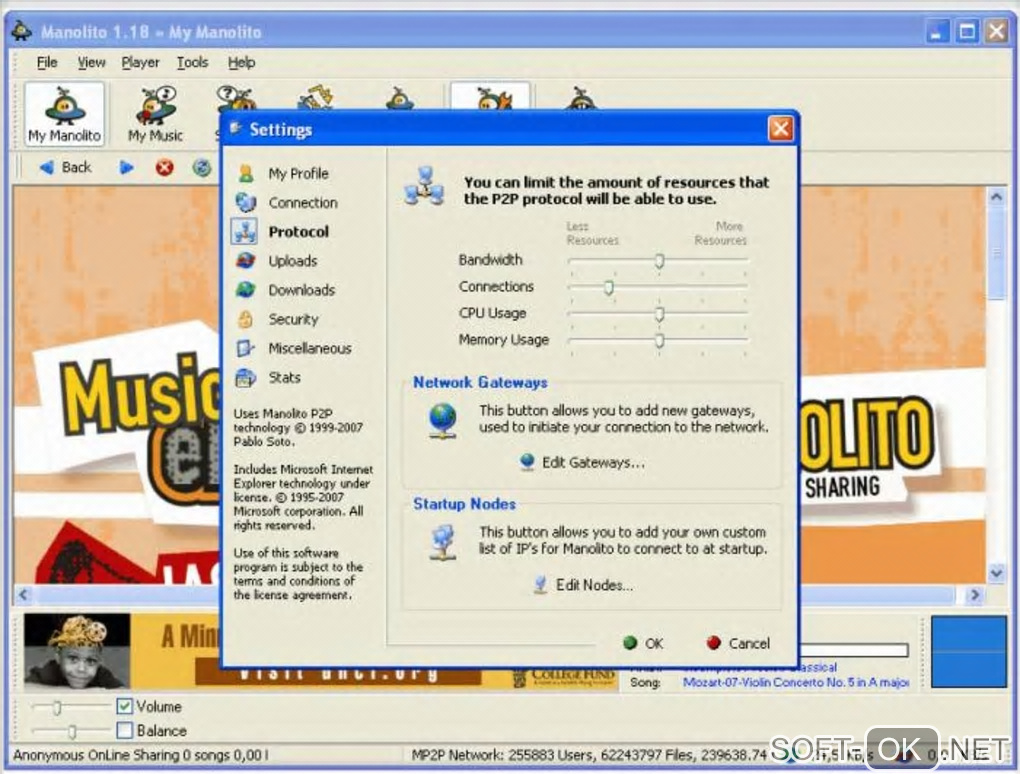The image size is (1020, 774).
Task: Open Stats settings page
Action: [284, 377]
